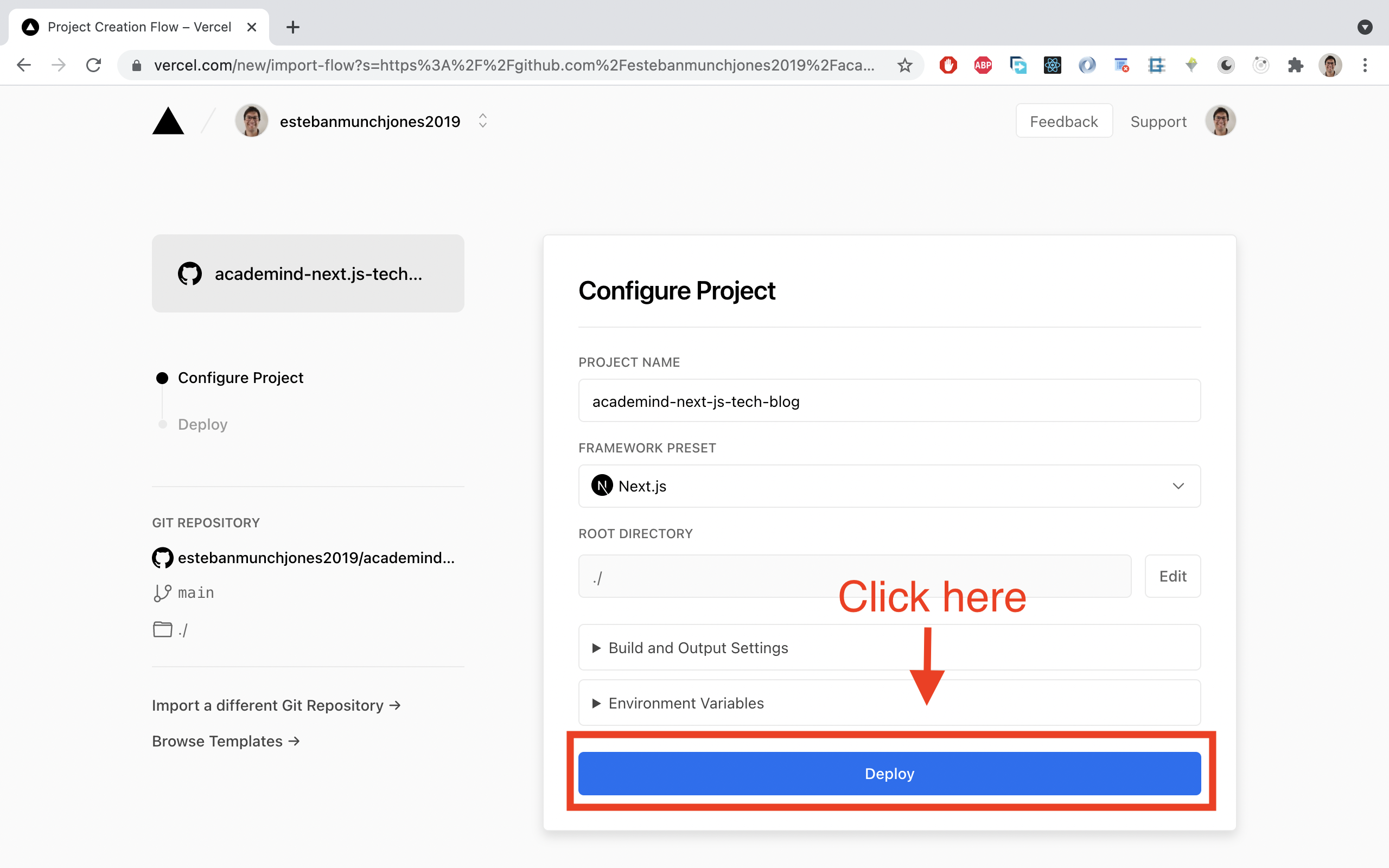The image size is (1389, 868).
Task: Open the React Developer Tools extension
Action: pyautogui.click(x=1052, y=65)
